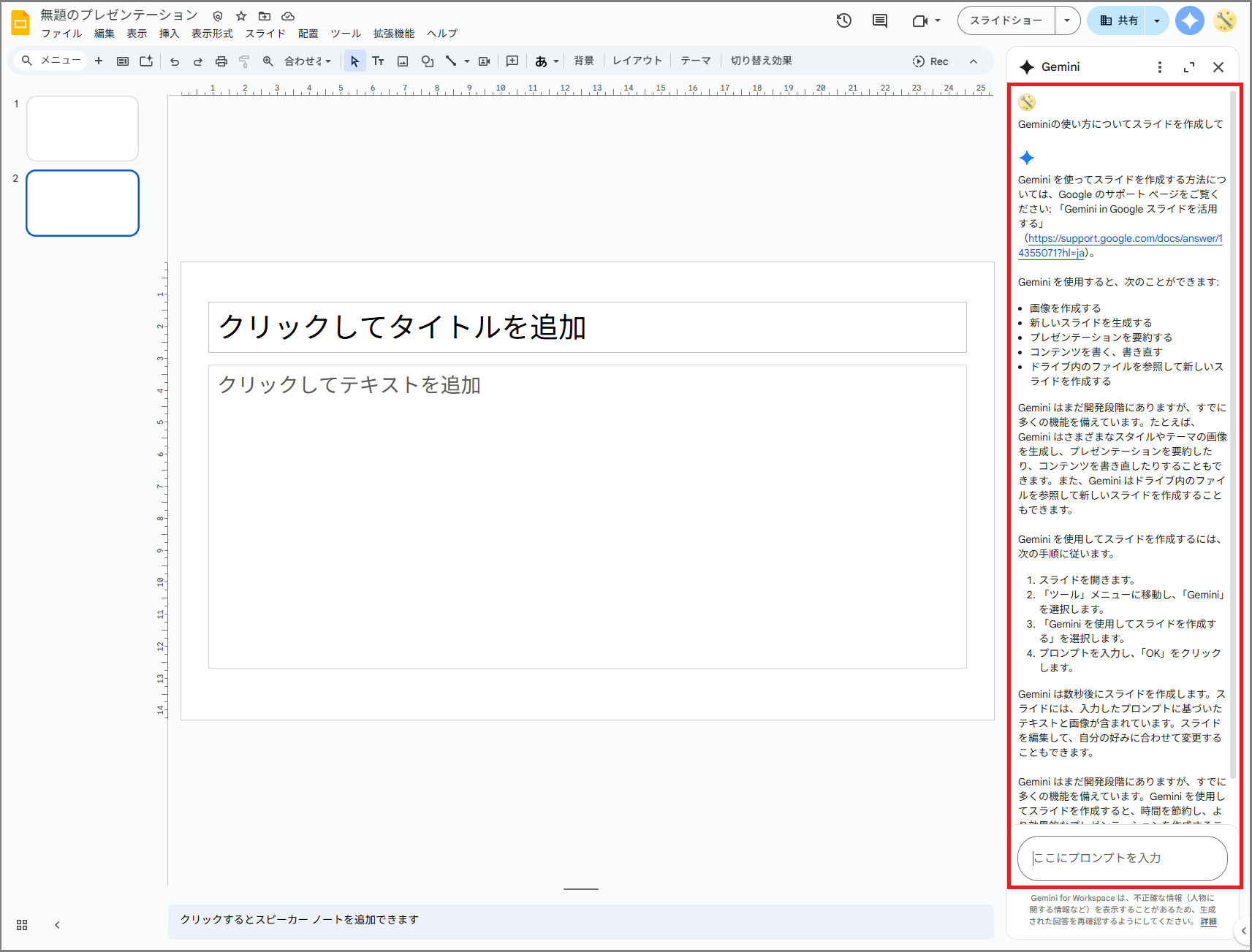Expand the Gemini panel to full size
Image resolution: width=1252 pixels, height=952 pixels.
(x=1189, y=67)
